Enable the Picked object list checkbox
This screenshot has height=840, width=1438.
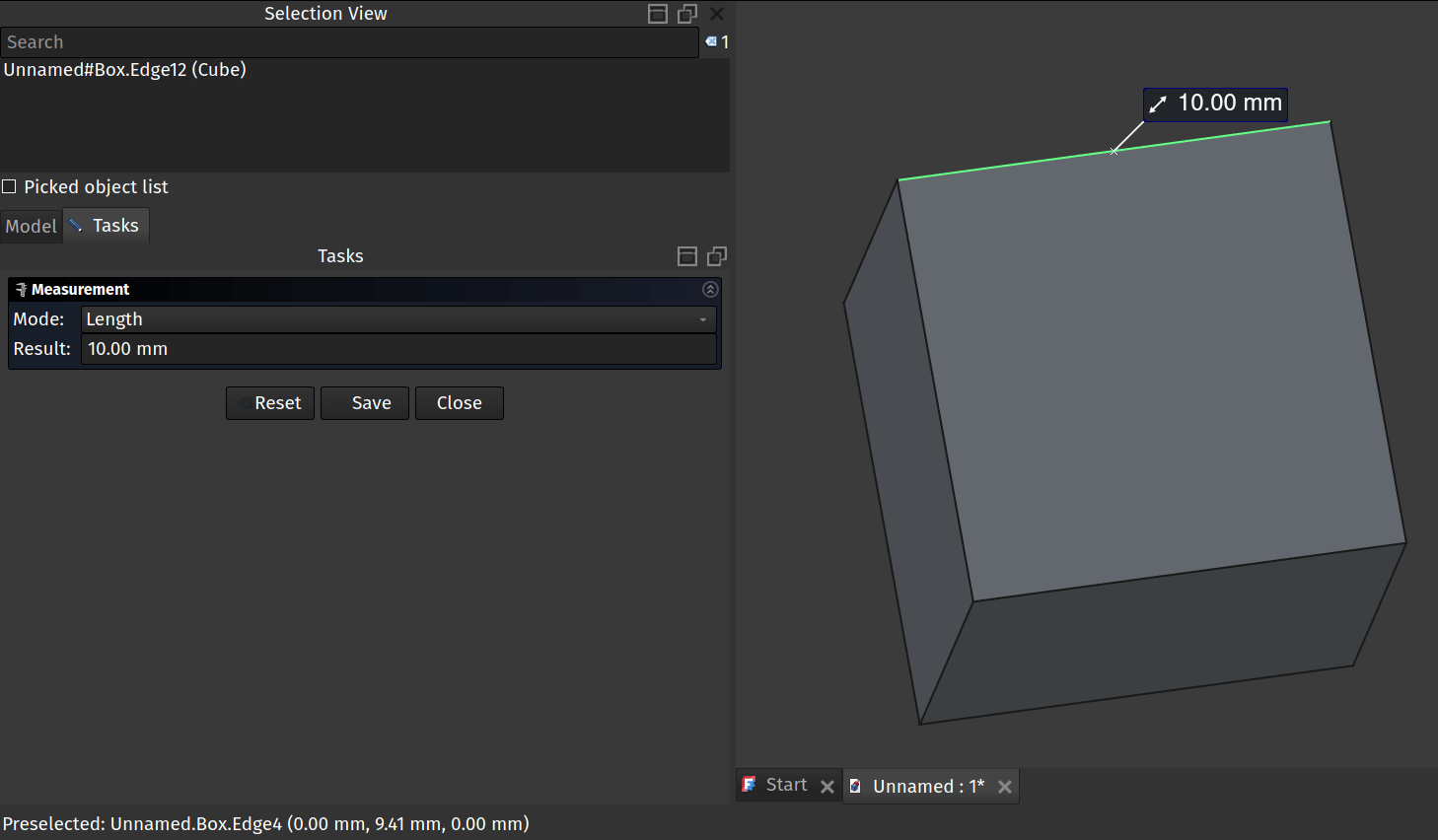tap(10, 187)
